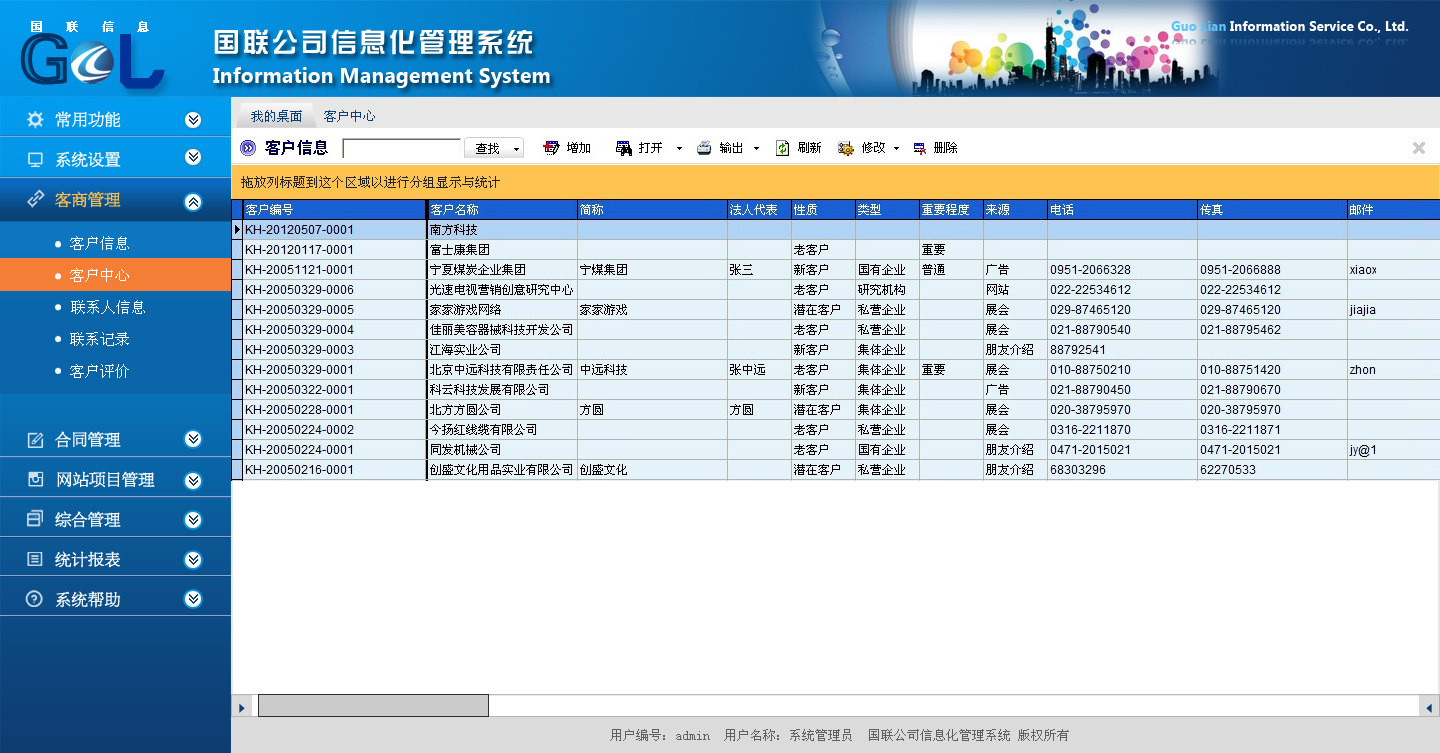Viewport: 1440px width, 753px height.
Task: Click the 性质 column header
Action: click(x=823, y=210)
